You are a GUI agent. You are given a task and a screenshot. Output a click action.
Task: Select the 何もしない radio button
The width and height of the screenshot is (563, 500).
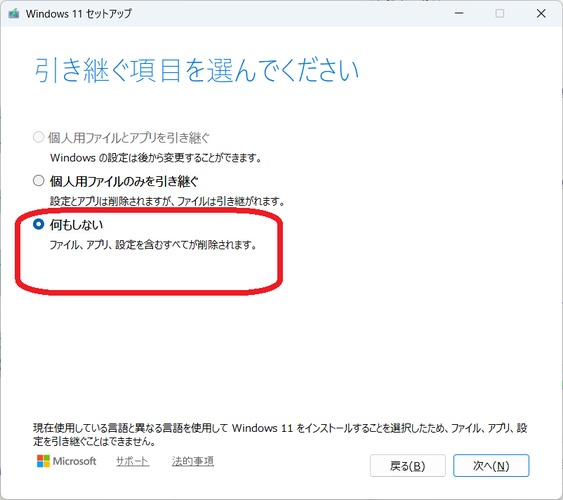coord(38,224)
